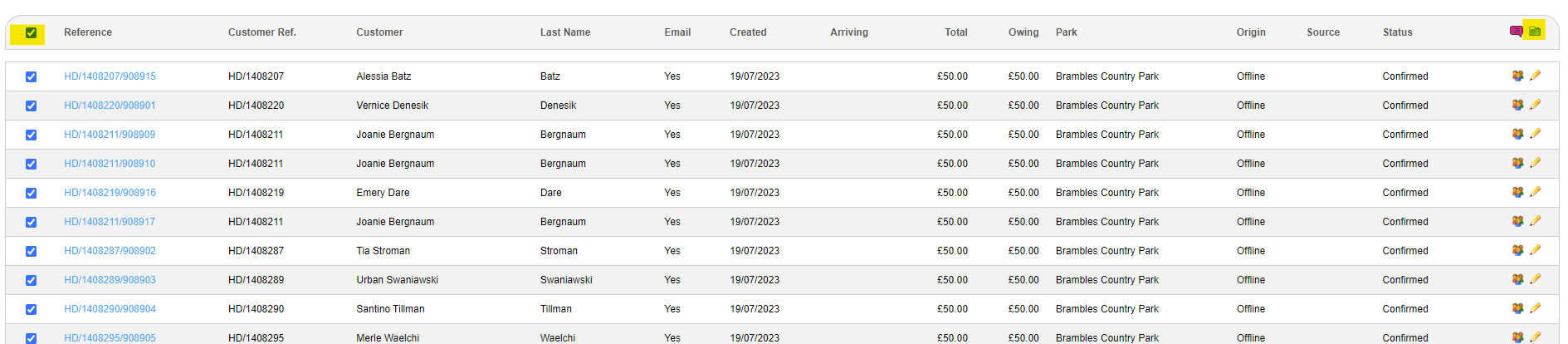Screen dimensions: 1568x344
Task: Edit booking HD/1408207/908915 with pencil icon
Action: pyautogui.click(x=1535, y=76)
